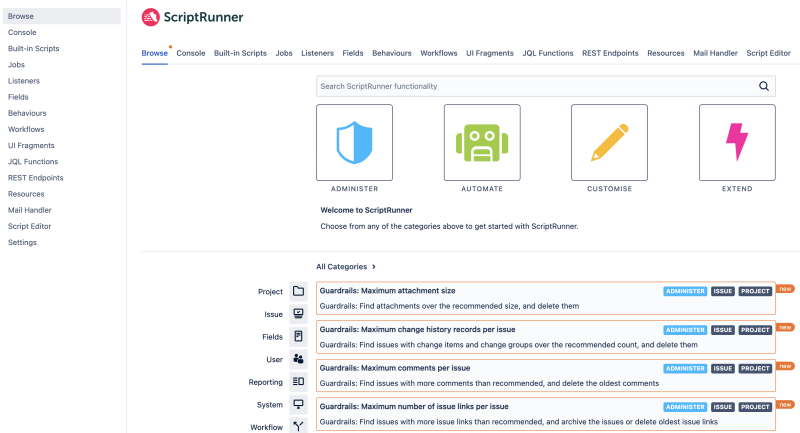Go to Script Editor in sidebar
Viewport: 800px width, 433px height.
coord(30,226)
